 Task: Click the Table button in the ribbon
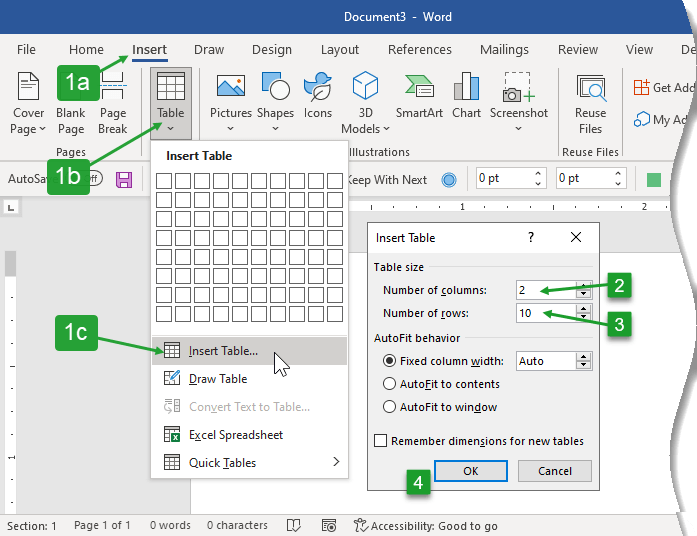point(171,103)
